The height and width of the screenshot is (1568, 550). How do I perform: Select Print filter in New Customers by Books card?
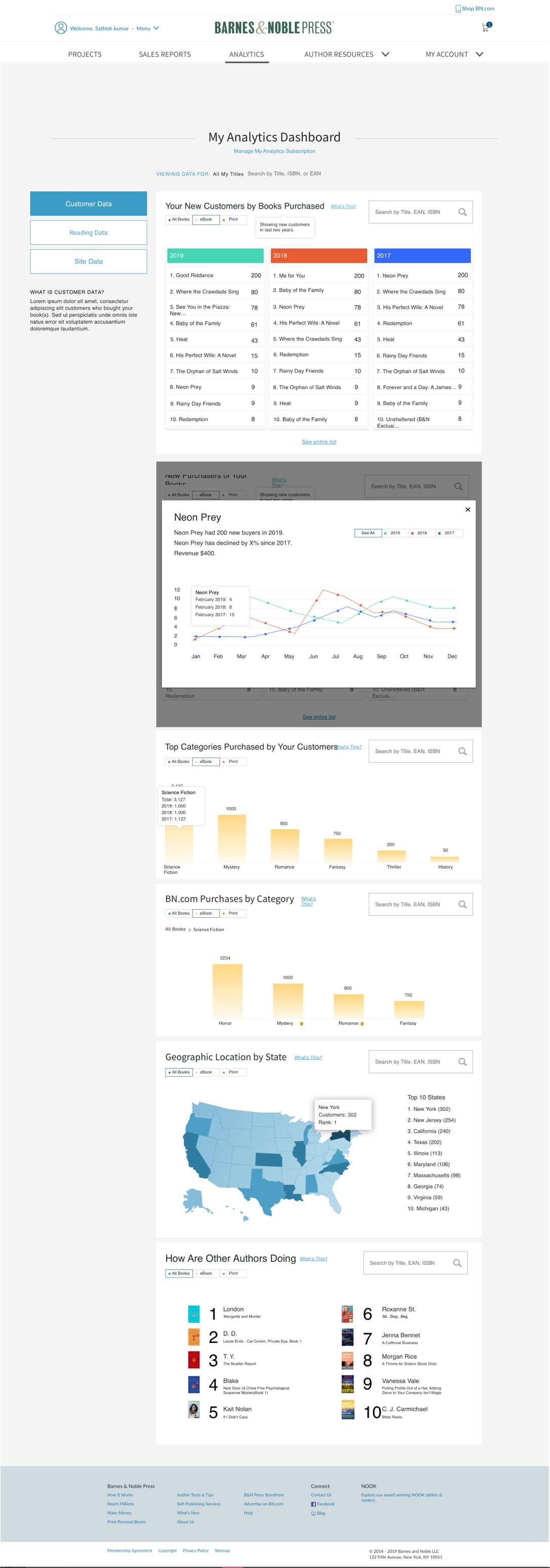233,220
